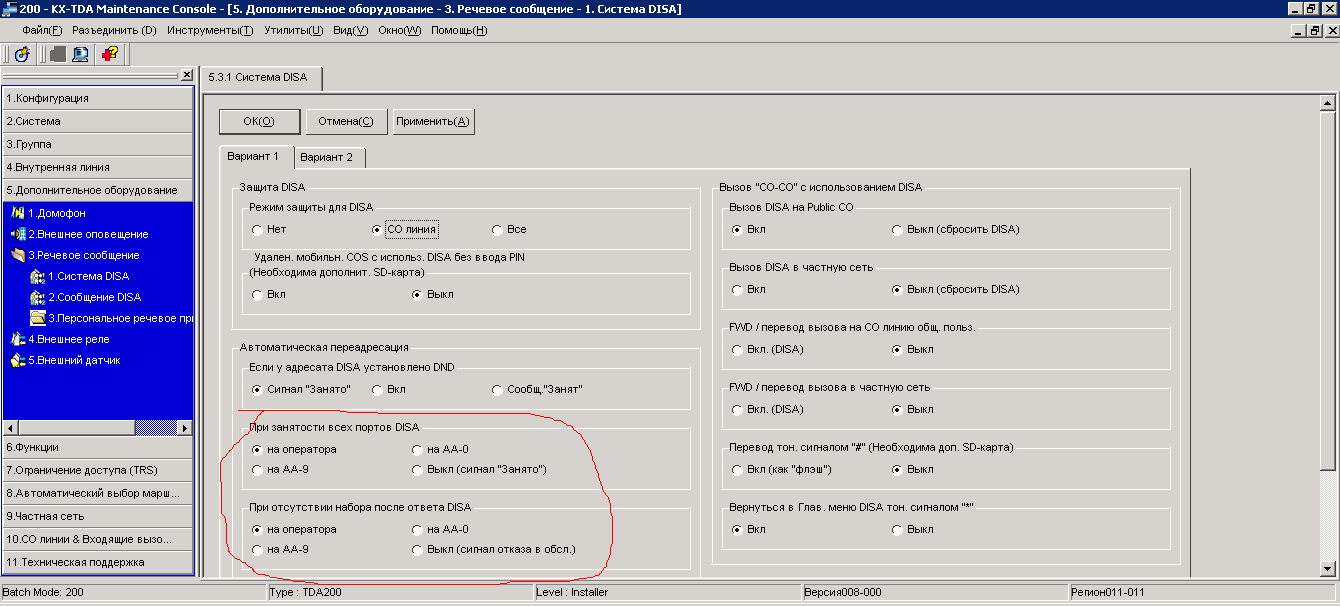
Task: Set DISA protection mode to Все
Action: tap(498, 229)
